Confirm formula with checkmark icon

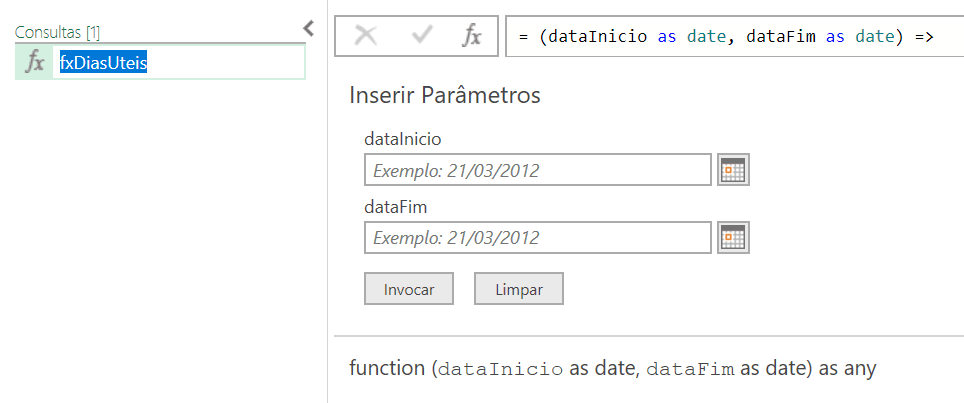click(x=421, y=36)
